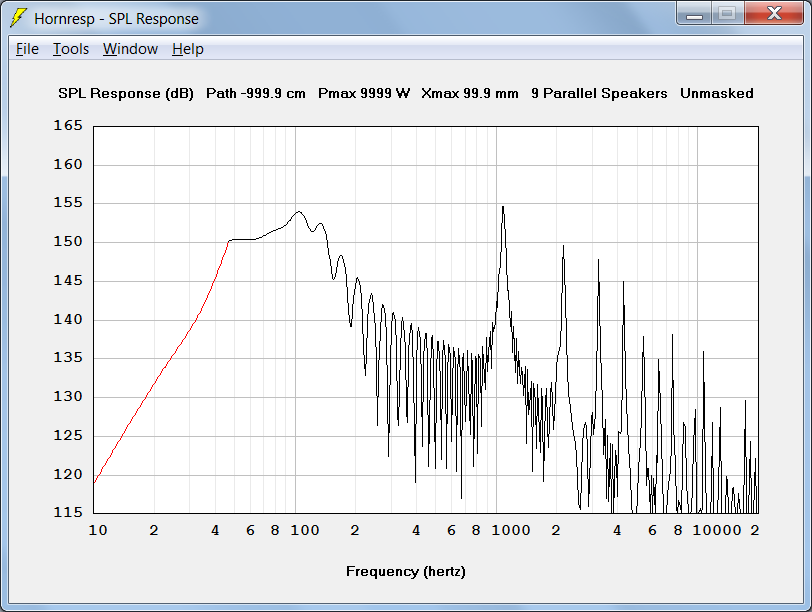Open the Tools menu
Viewport: 812px width, 612px height.
71,49
